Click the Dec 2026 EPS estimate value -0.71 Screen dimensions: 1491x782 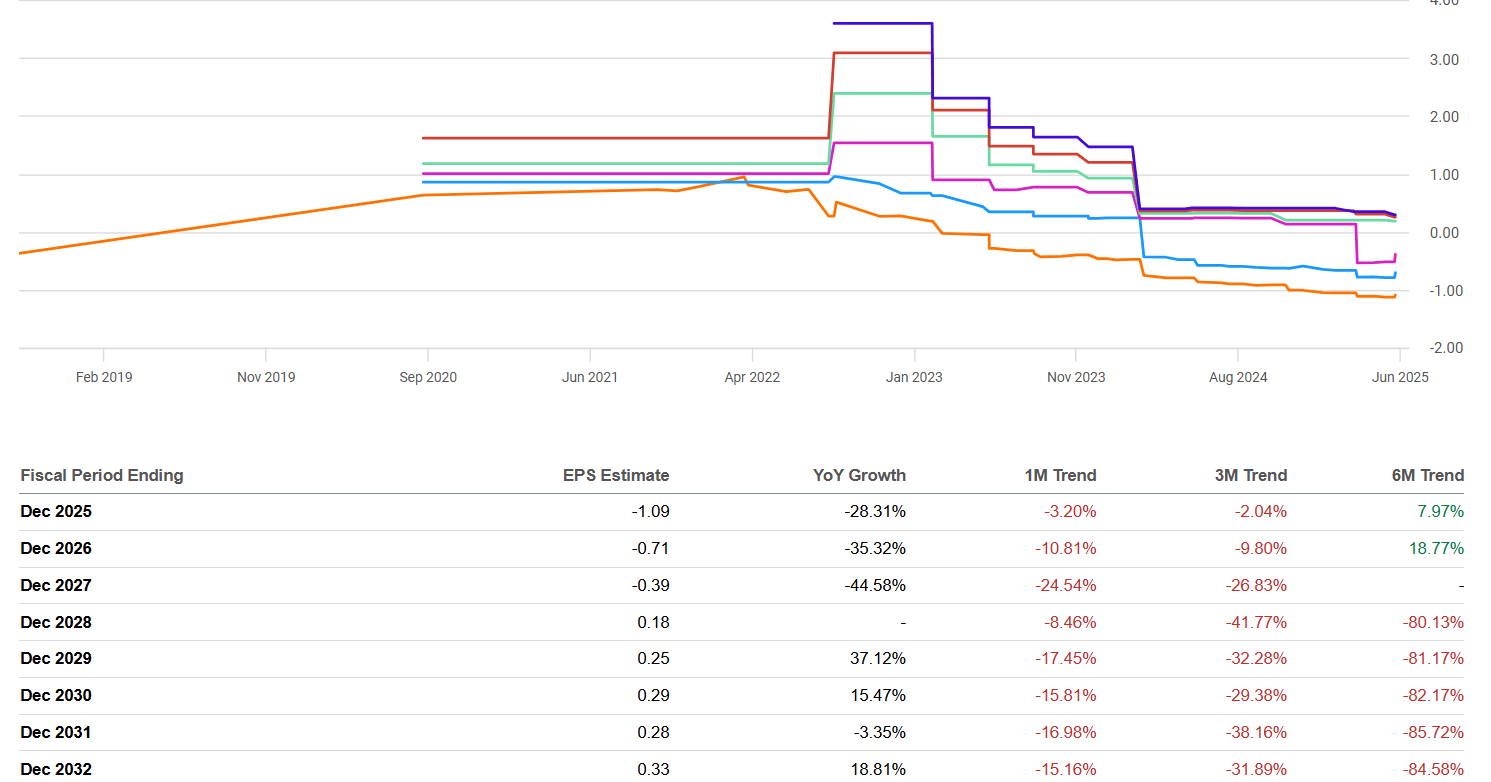(653, 549)
